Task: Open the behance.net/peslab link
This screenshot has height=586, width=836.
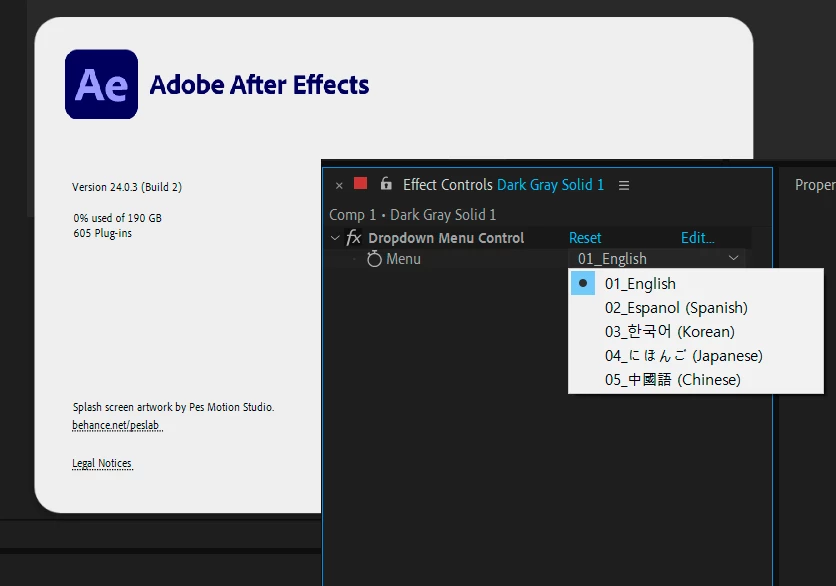Action: click(x=117, y=426)
